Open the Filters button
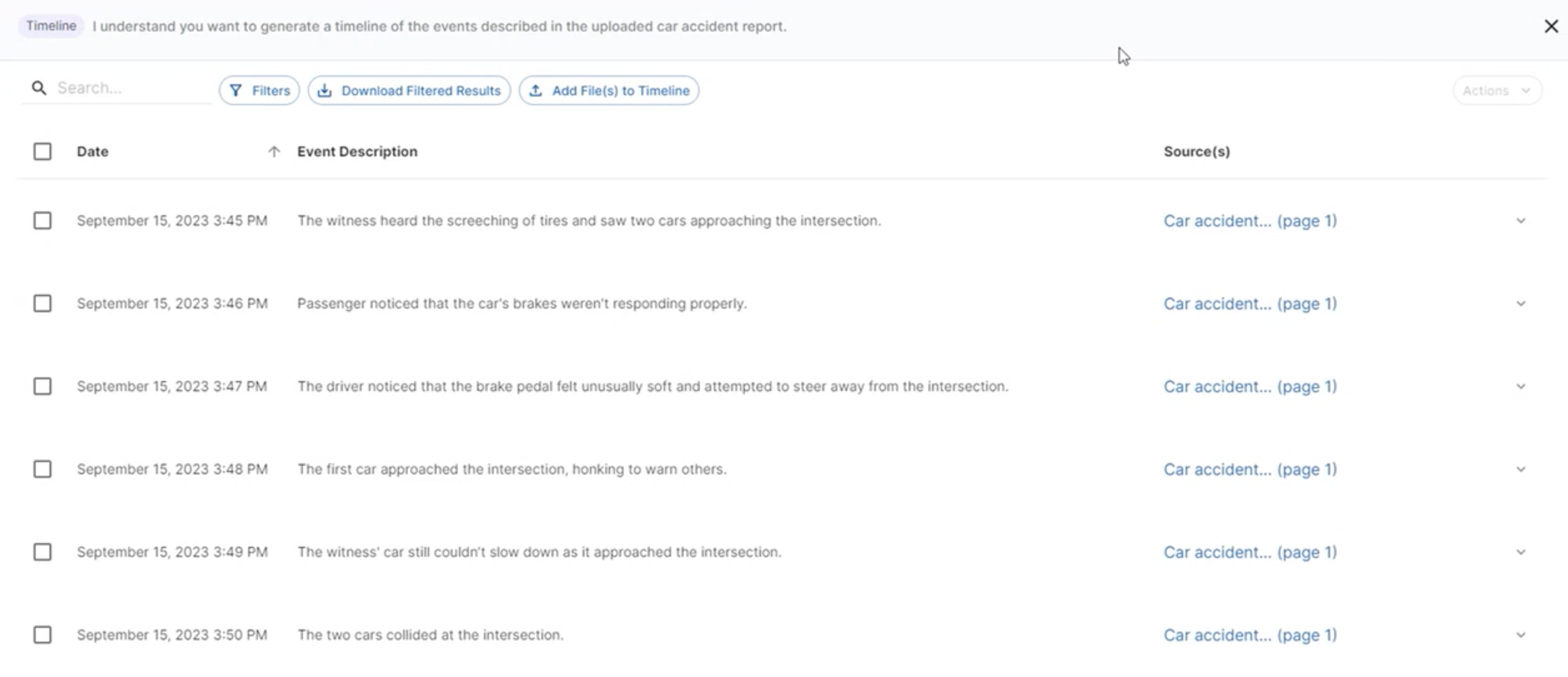Screen dimensions: 1568x677 coord(260,91)
